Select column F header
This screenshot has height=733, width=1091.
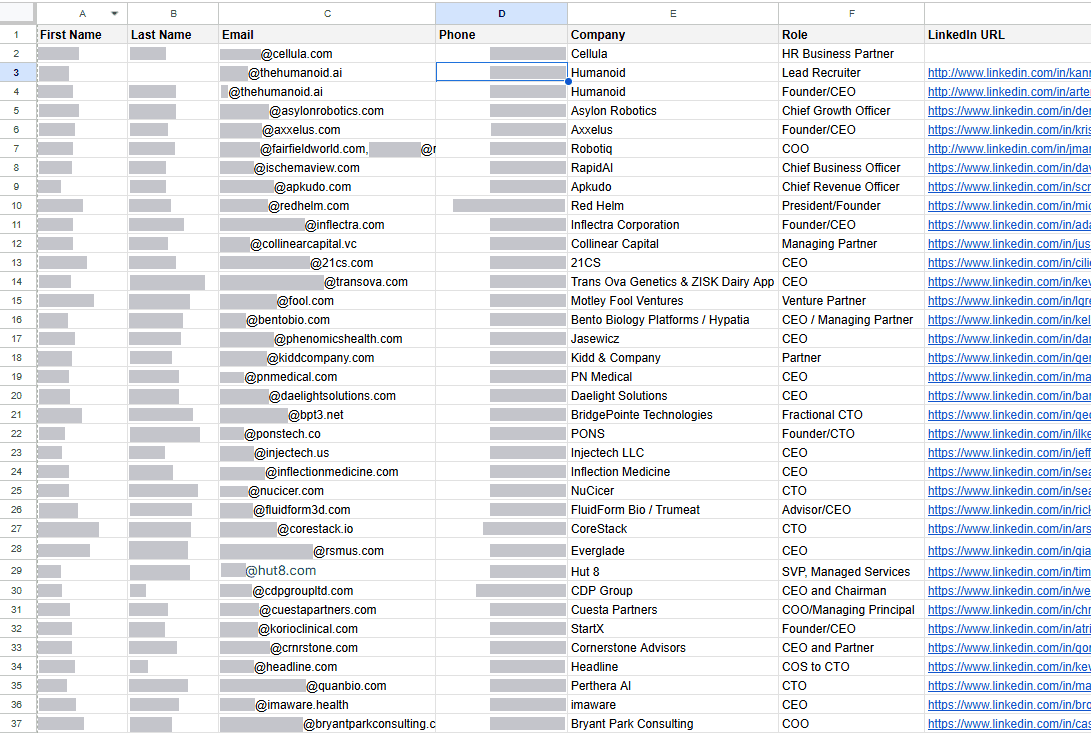coord(852,13)
